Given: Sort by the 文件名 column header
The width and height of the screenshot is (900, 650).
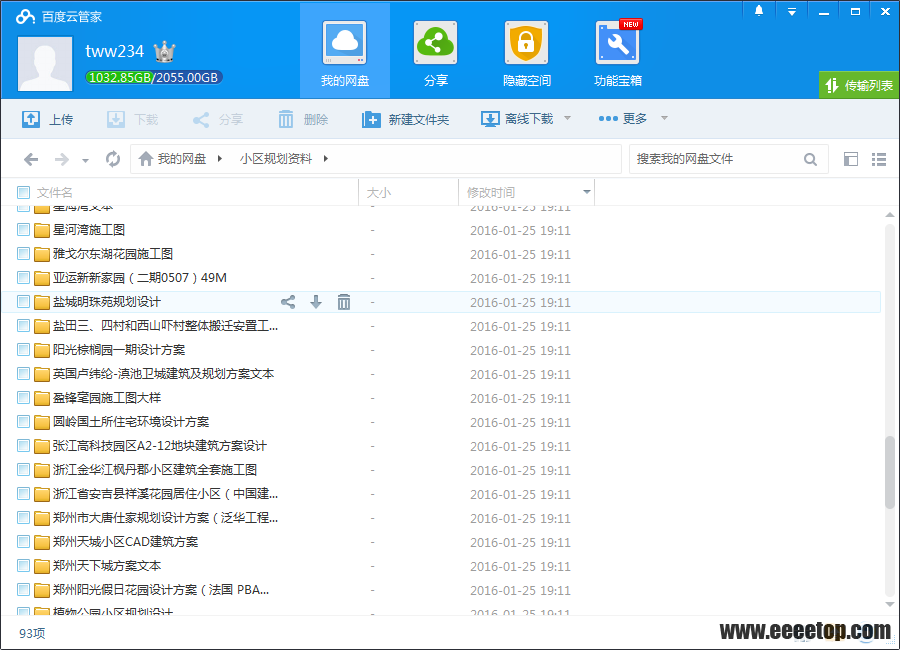Looking at the screenshot, I should (55, 192).
